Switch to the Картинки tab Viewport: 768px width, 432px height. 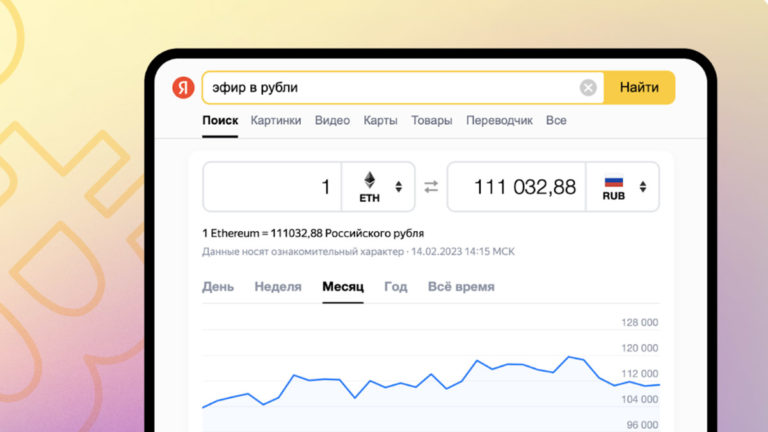[x=276, y=120]
